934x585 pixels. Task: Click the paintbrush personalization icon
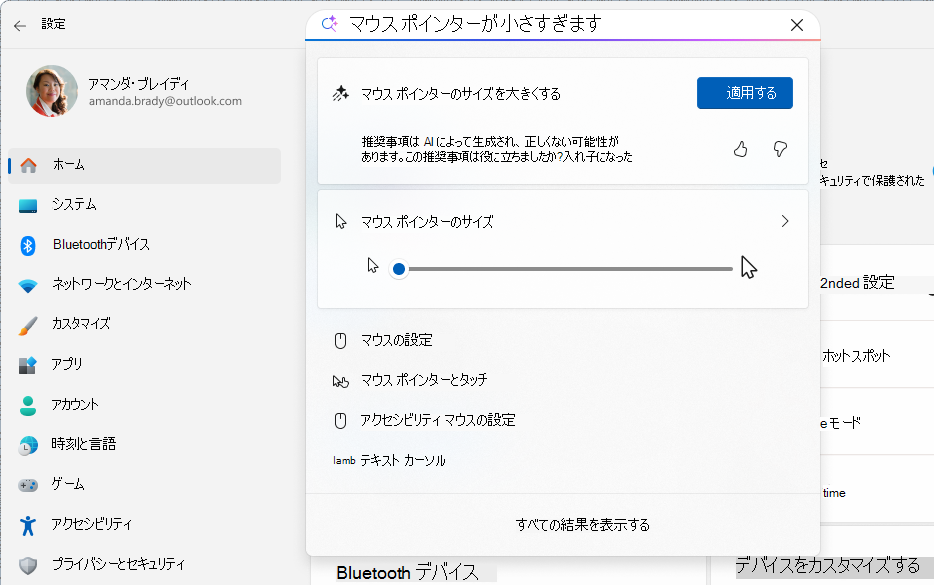click(28, 325)
